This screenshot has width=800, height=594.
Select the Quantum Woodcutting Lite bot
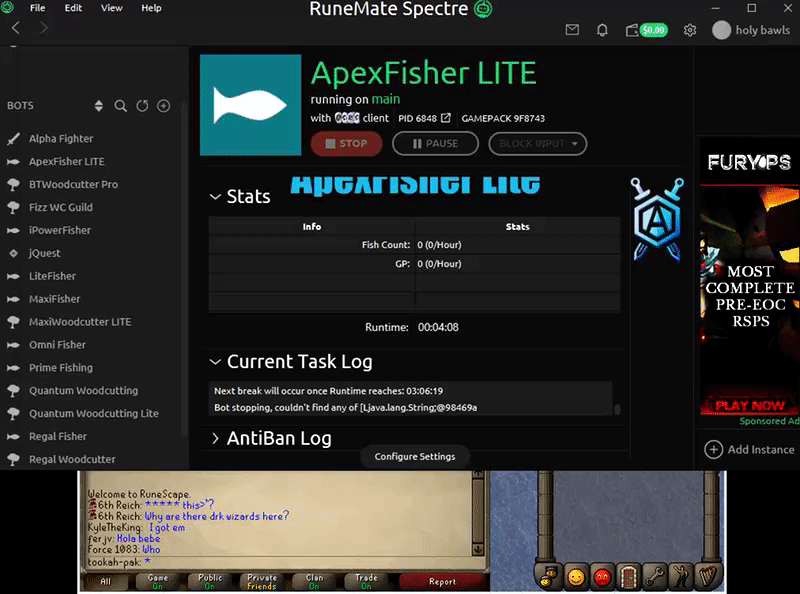point(93,414)
